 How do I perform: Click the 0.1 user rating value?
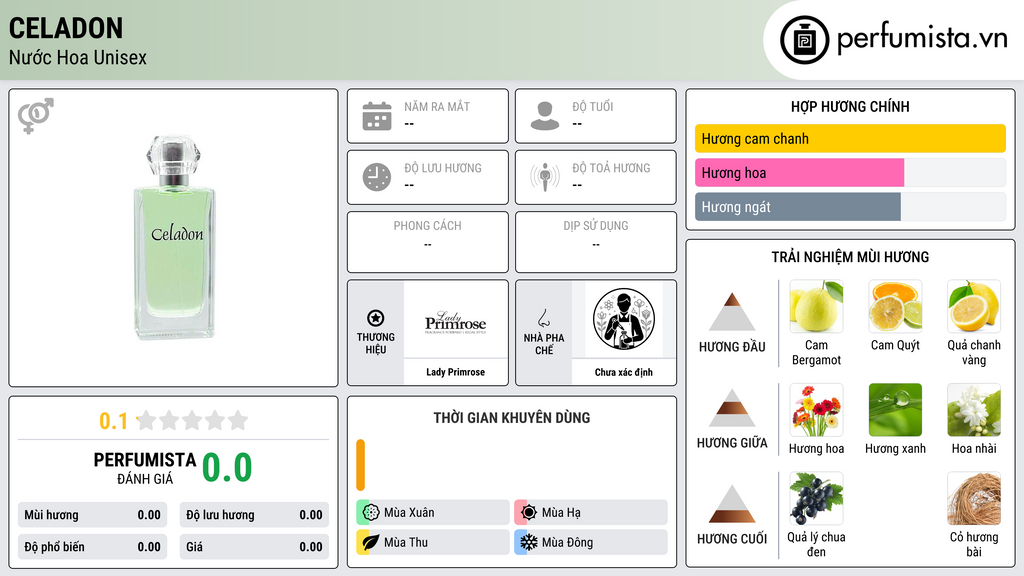113,421
